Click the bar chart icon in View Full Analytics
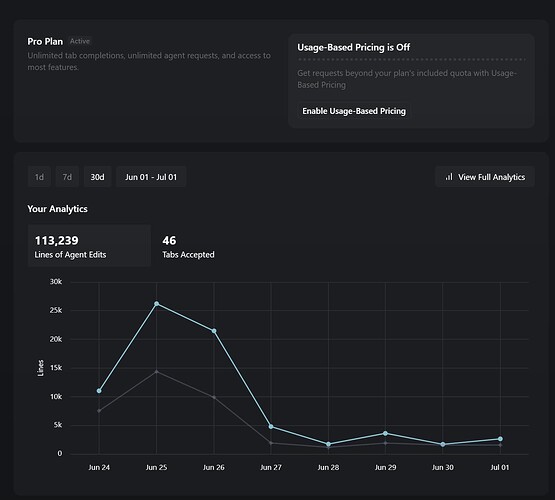 click(x=449, y=177)
